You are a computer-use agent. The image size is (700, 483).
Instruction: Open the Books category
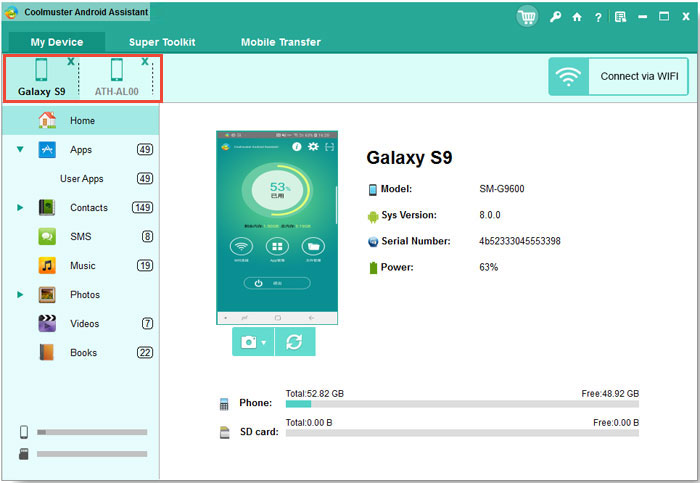coord(81,353)
